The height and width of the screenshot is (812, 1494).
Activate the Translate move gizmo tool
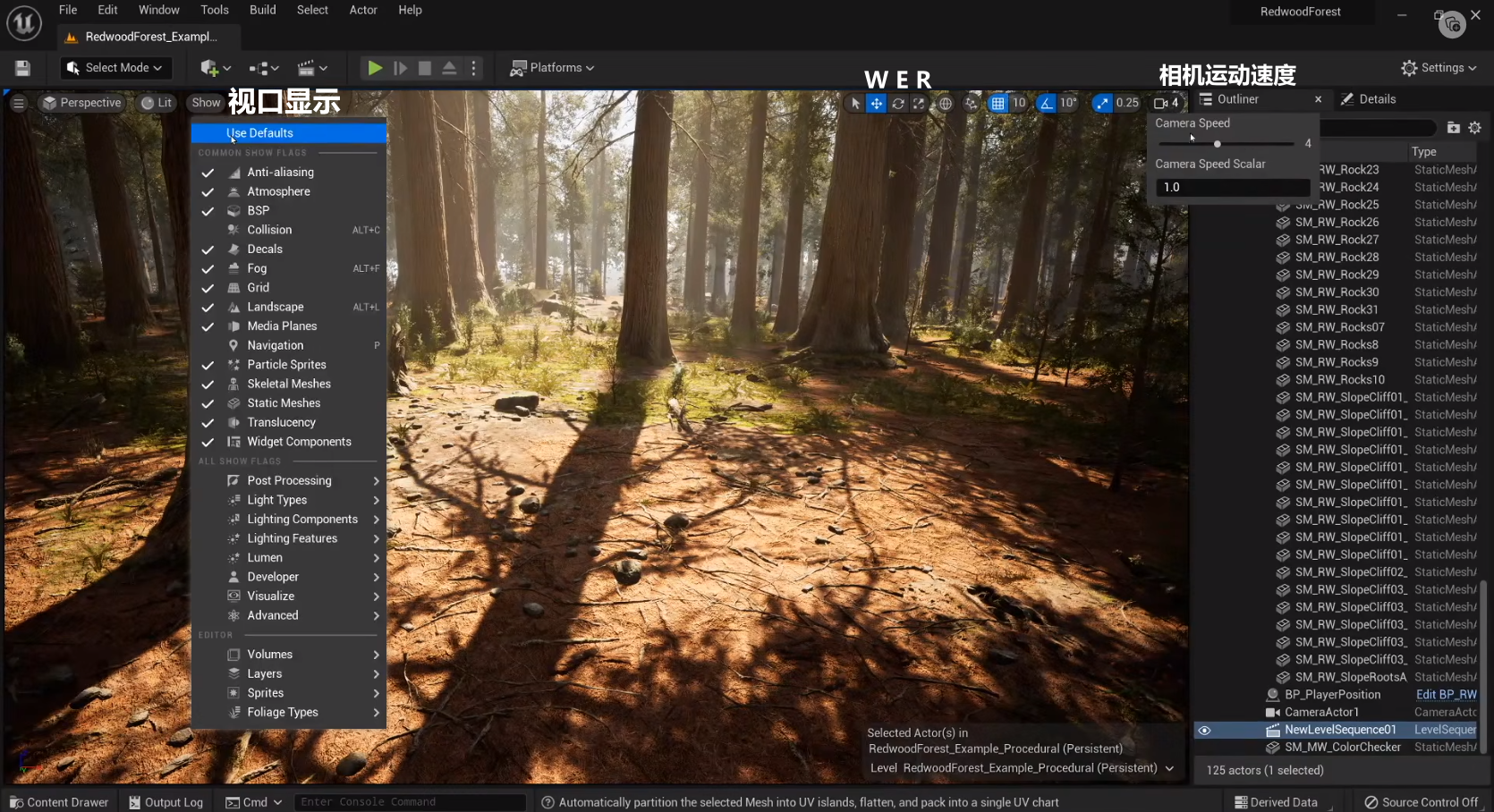[877, 103]
